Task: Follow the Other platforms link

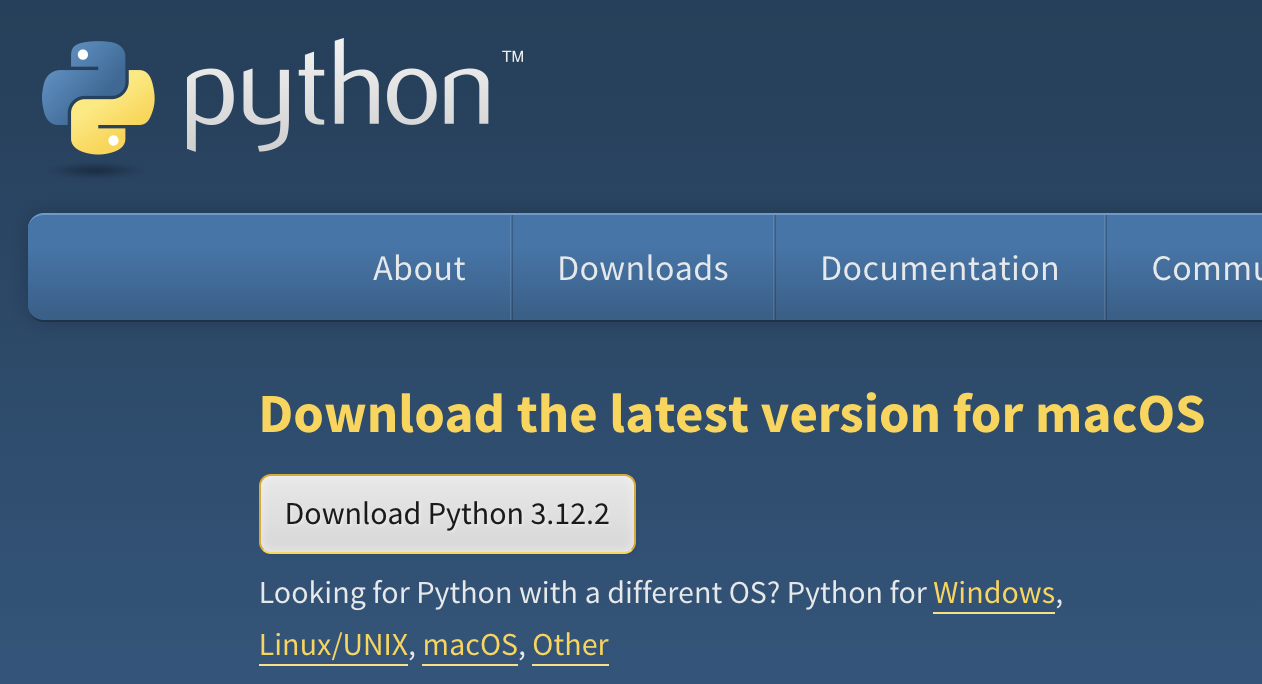Action: [570, 645]
